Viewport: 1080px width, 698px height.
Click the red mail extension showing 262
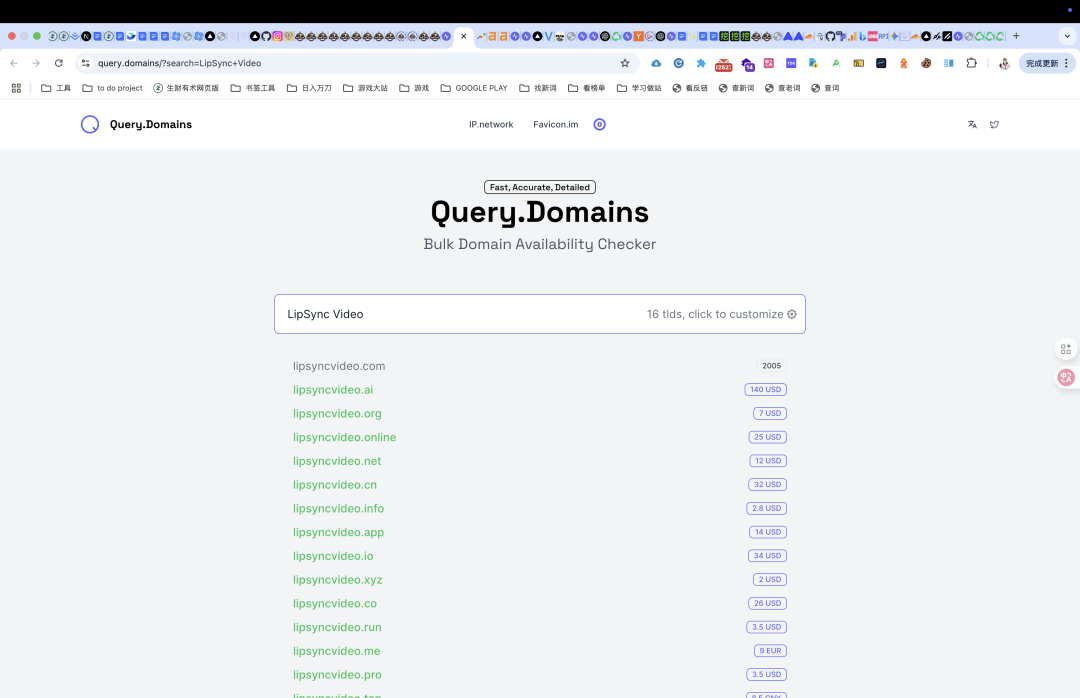pyautogui.click(x=723, y=65)
